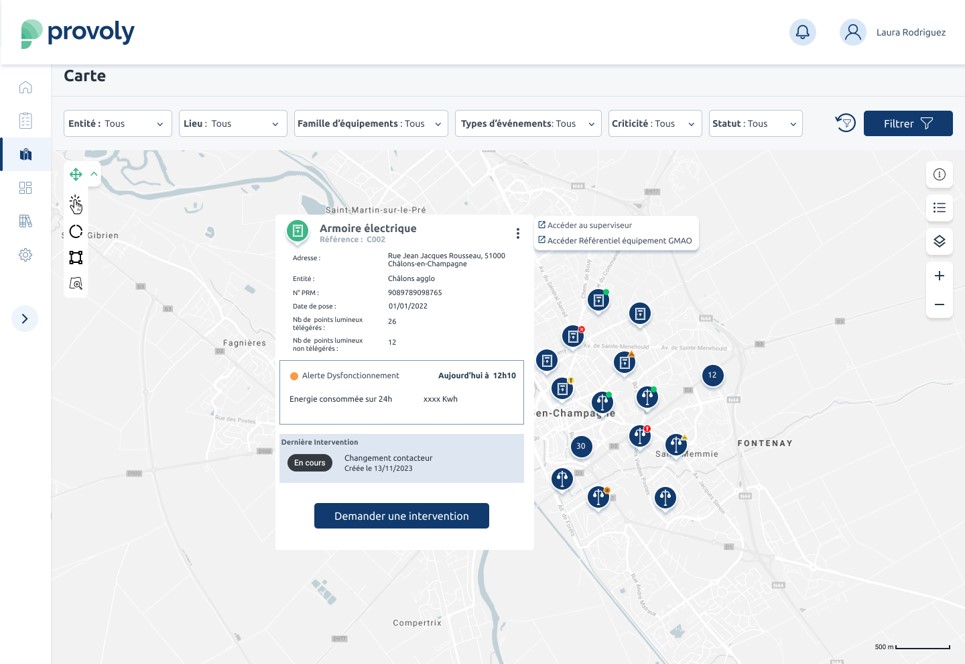Open the map information icon
This screenshot has width=965, height=664.
click(x=939, y=175)
